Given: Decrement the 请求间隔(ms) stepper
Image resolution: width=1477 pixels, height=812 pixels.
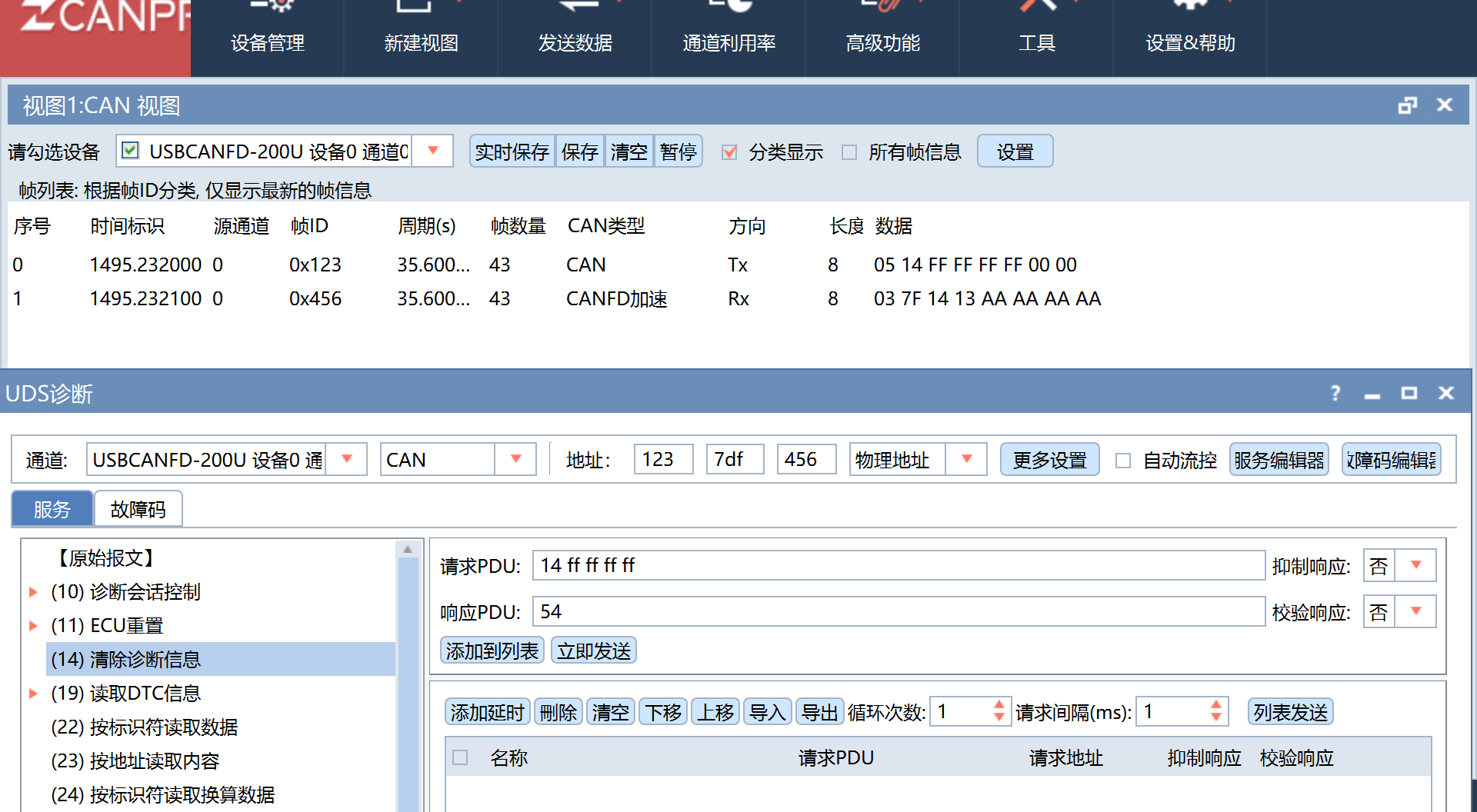Looking at the screenshot, I should click(x=1215, y=717).
